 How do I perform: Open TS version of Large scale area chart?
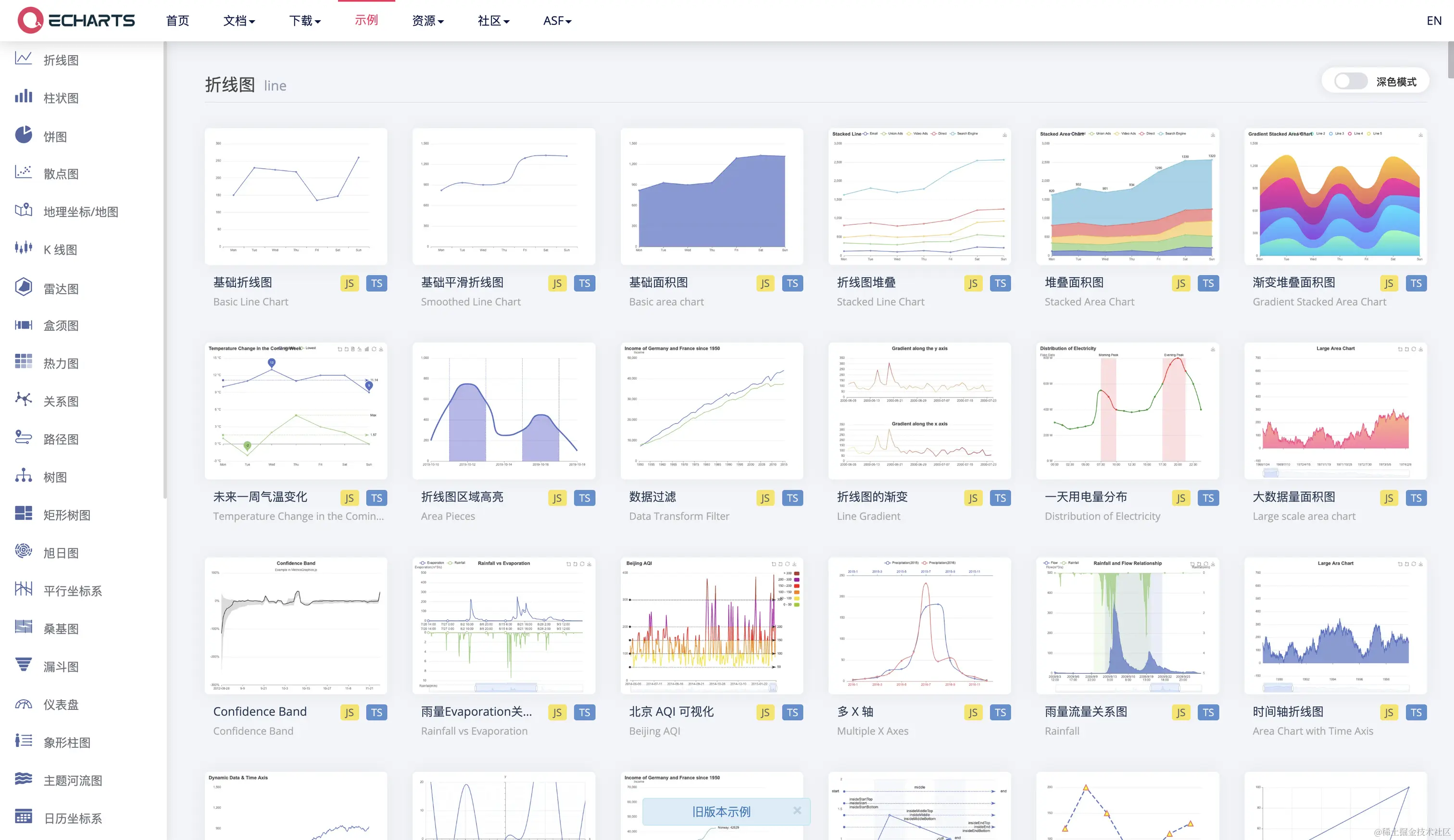(x=1416, y=497)
